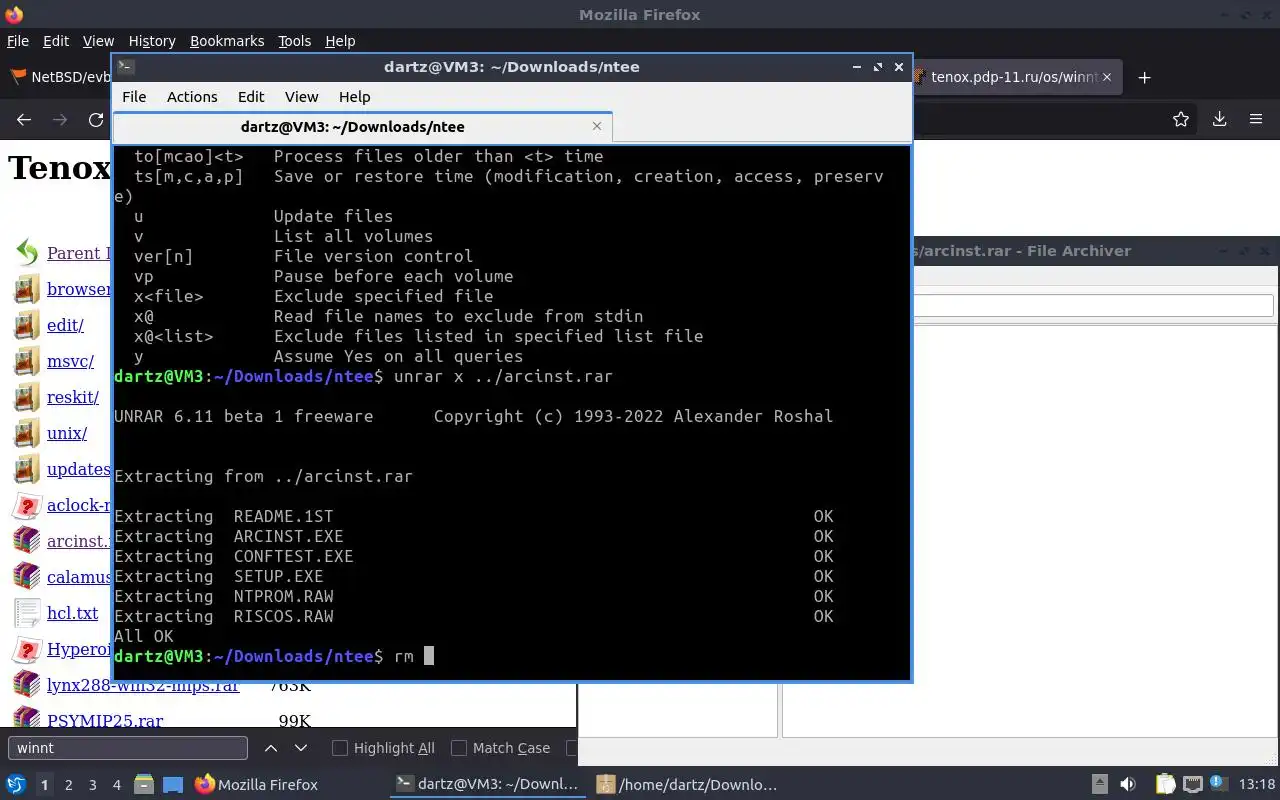This screenshot has height=800, width=1280.
Task: Click the Parent Directory back-arrow icon
Action: tap(27, 253)
